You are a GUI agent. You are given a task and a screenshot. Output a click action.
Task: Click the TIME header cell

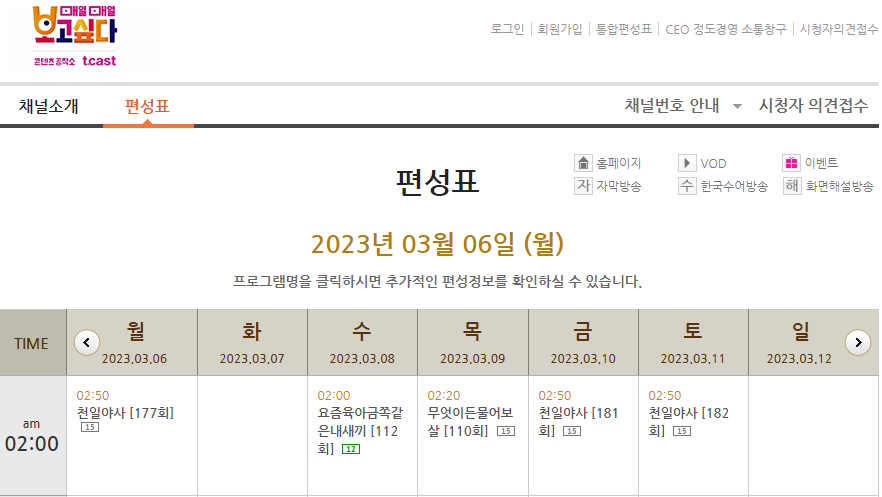coord(33,342)
